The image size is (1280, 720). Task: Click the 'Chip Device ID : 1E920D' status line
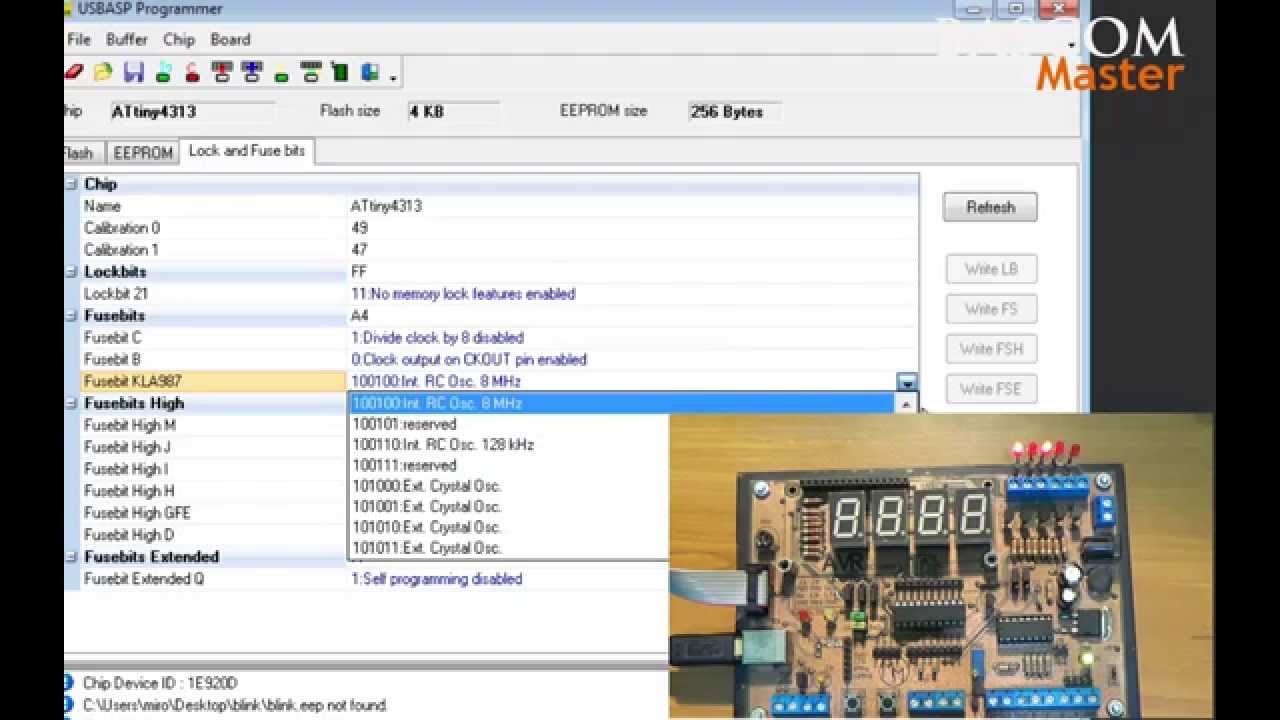click(x=160, y=683)
